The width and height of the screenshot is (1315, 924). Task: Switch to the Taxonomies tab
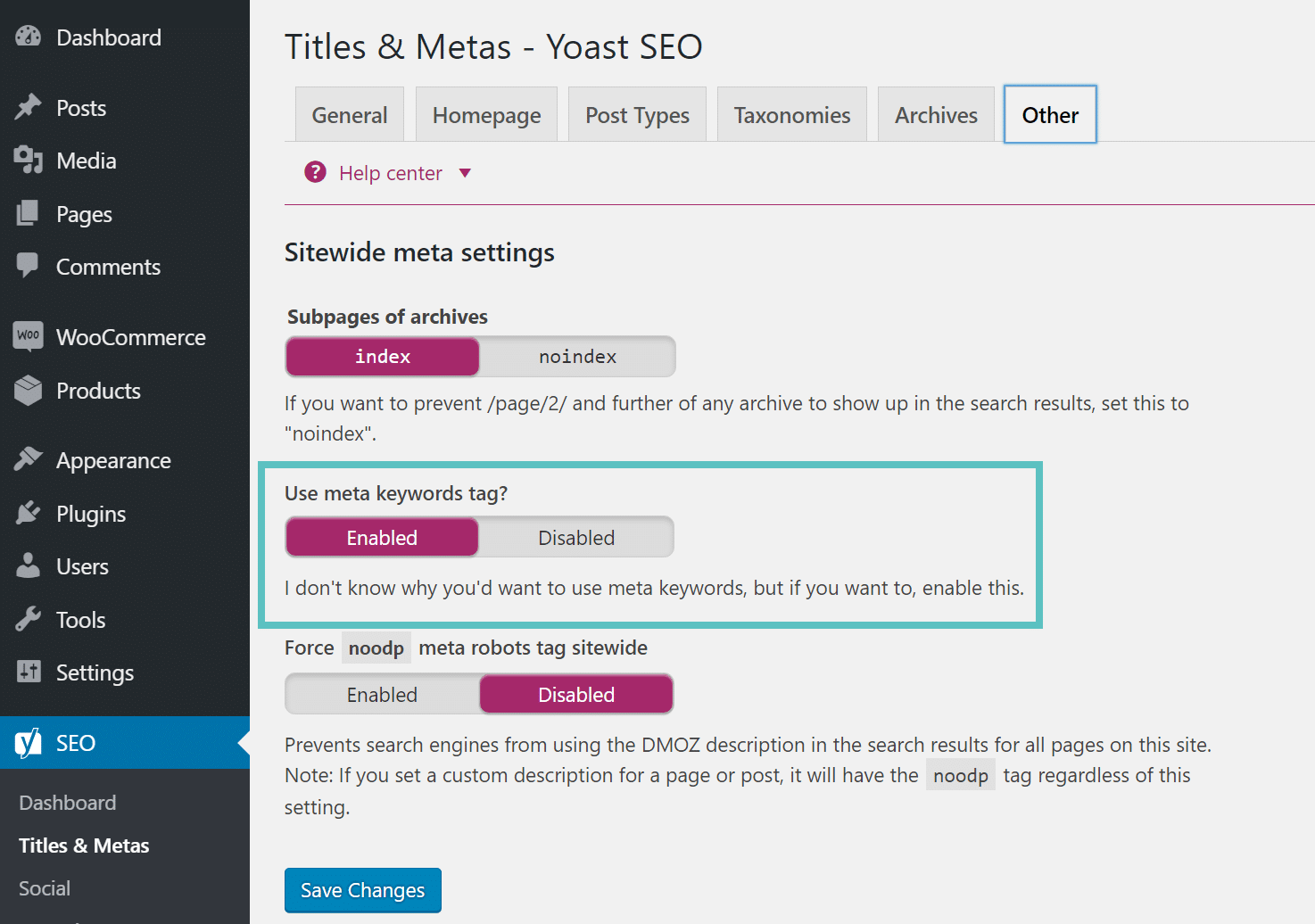coord(791,115)
